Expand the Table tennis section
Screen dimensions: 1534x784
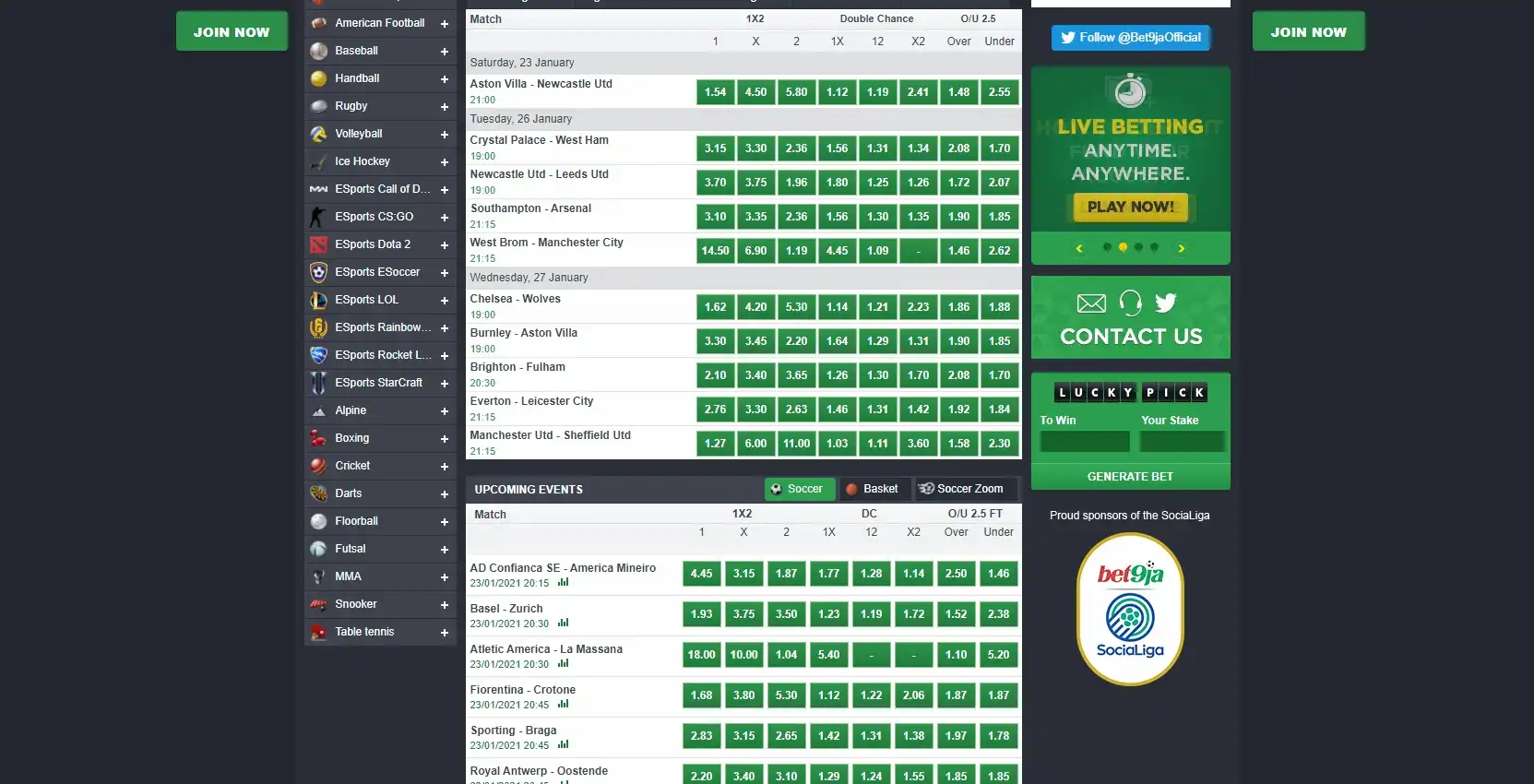pyautogui.click(x=444, y=633)
